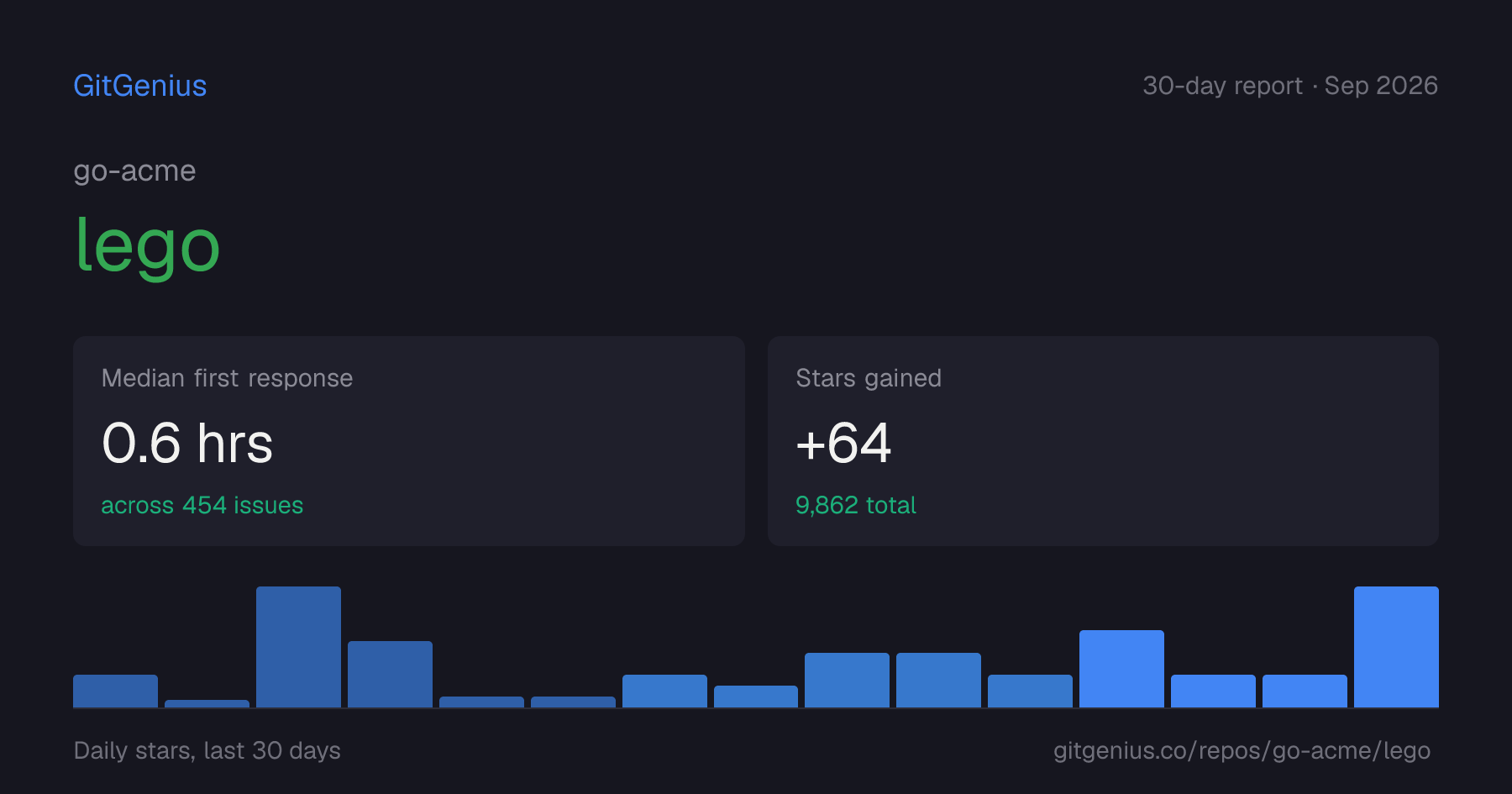1512x794 pixels.
Task: Select the go-acme owner name
Action: (134, 171)
